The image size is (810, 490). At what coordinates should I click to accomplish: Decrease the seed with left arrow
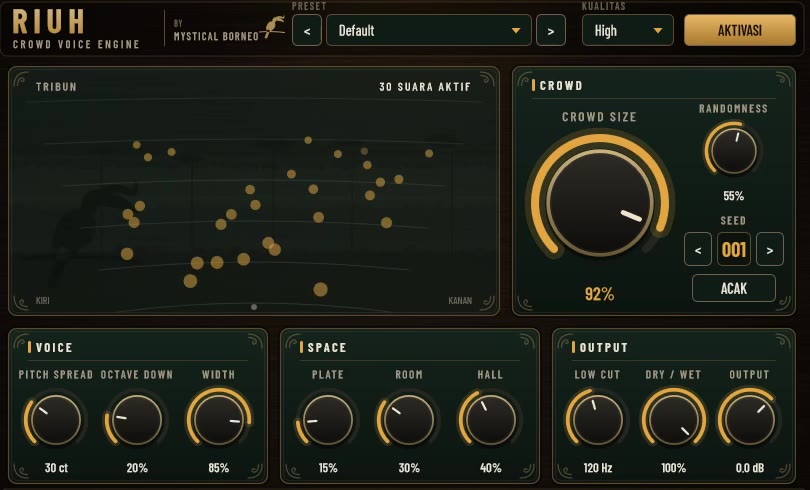(698, 250)
